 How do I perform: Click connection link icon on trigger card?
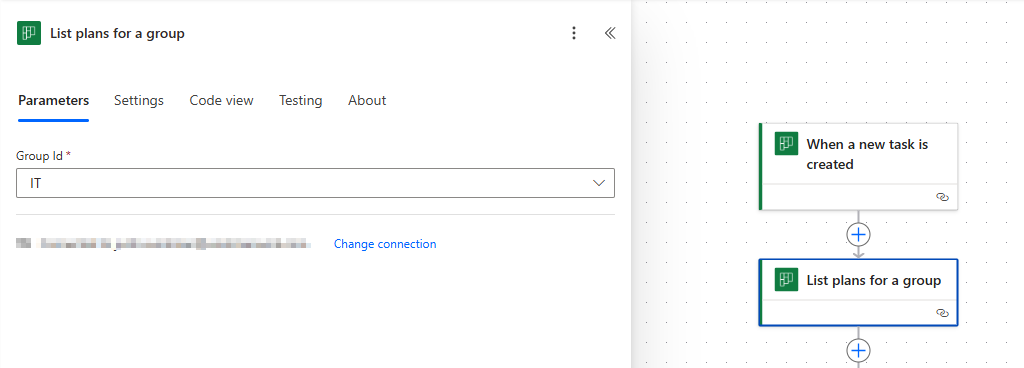[942, 197]
